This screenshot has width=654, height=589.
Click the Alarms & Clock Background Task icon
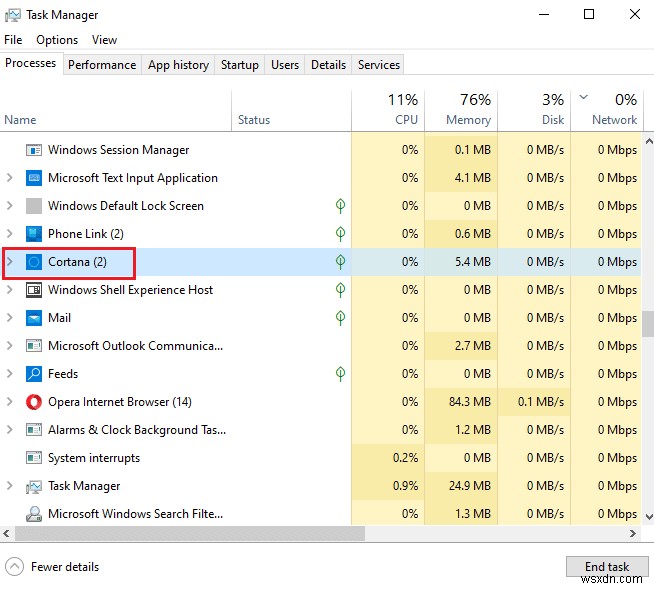[x=33, y=430]
